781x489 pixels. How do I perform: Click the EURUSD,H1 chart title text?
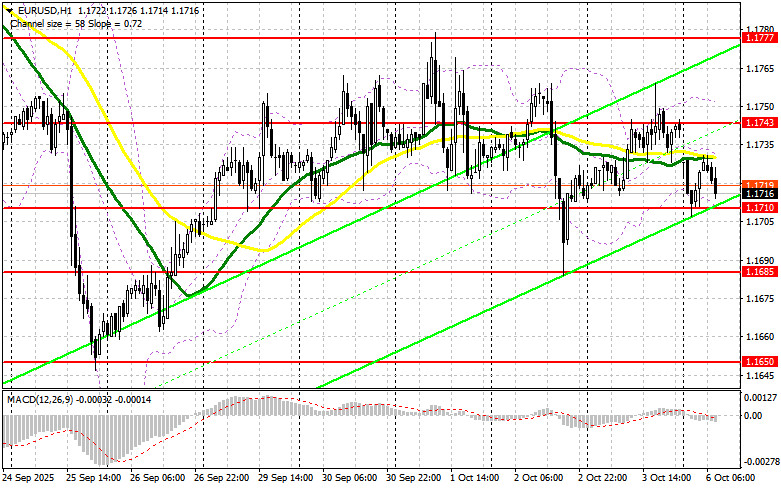point(41,7)
